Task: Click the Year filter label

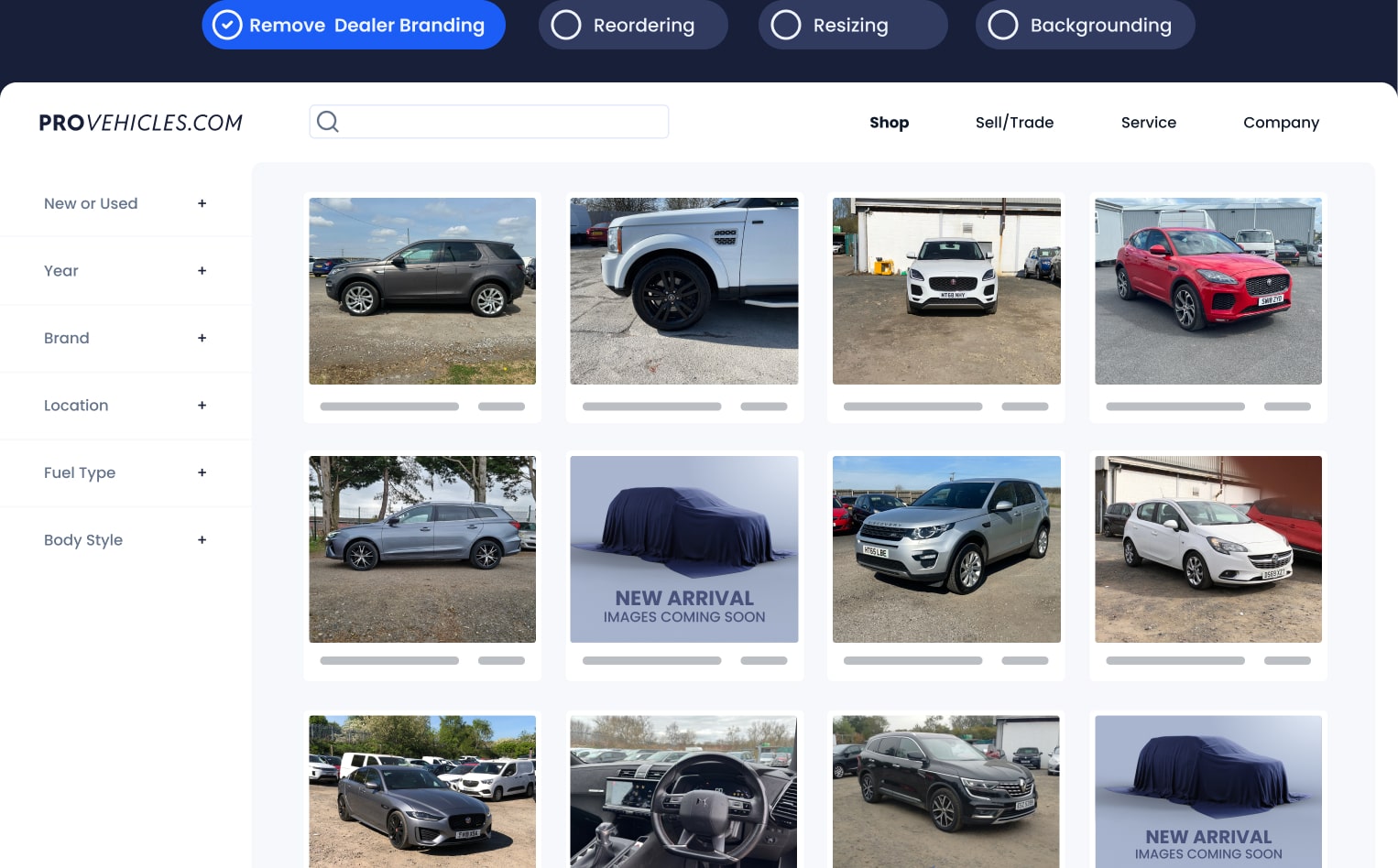Action: pos(61,271)
